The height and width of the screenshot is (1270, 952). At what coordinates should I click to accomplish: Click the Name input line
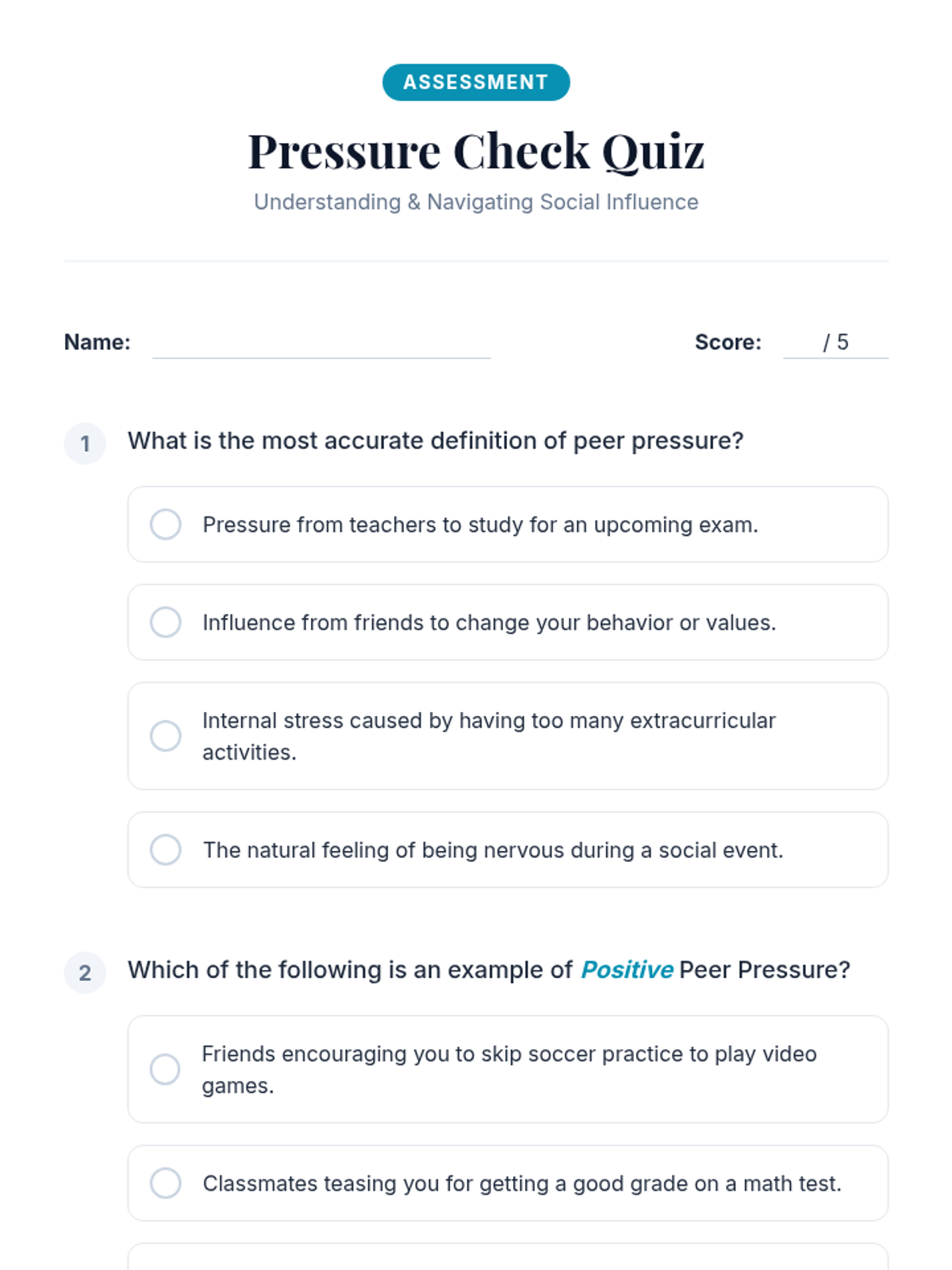pos(321,344)
